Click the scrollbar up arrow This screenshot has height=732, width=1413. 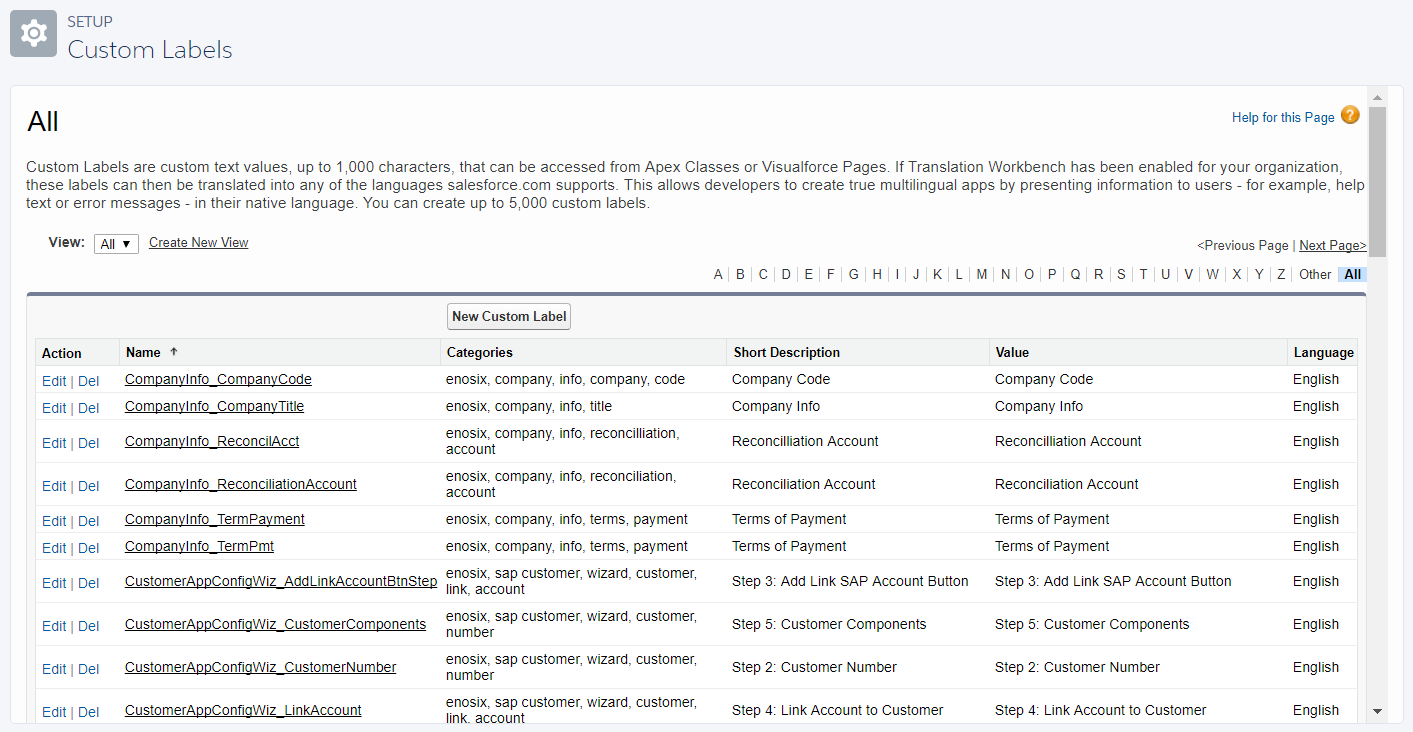click(1377, 97)
